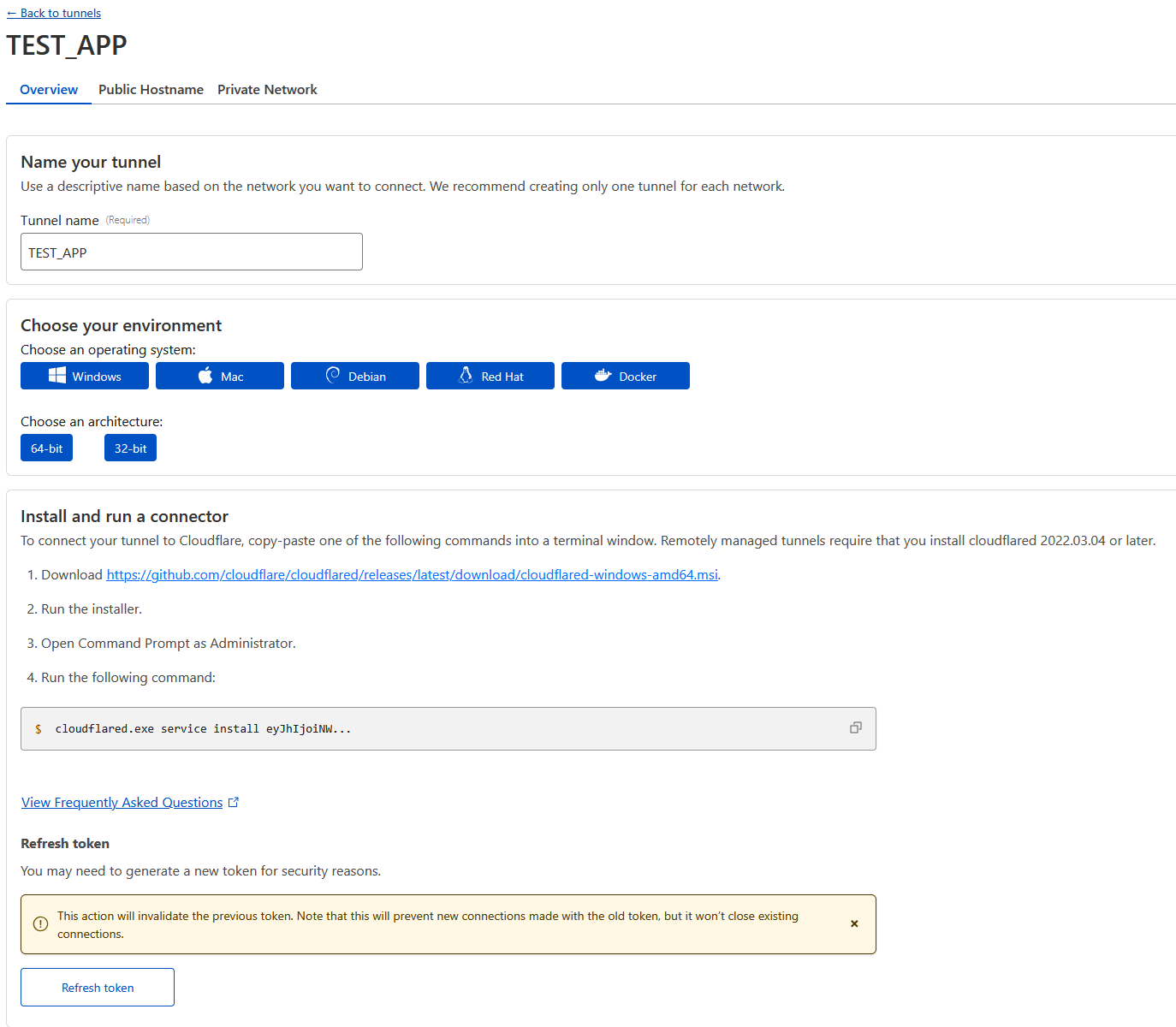Select the Red Hat operating system
Viewport: 1176px width, 1027px height.
point(490,376)
